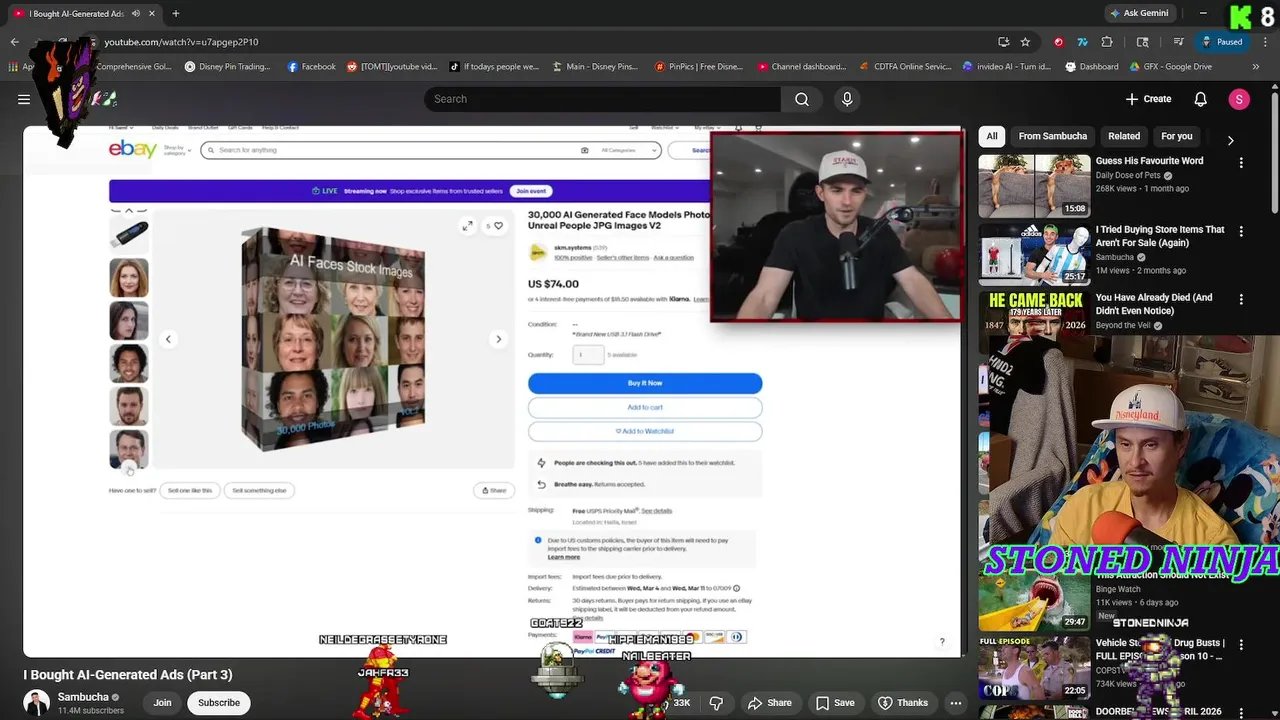The height and width of the screenshot is (720, 1280).
Task: Open the CDTFA Online Services bookmark
Action: [905, 67]
